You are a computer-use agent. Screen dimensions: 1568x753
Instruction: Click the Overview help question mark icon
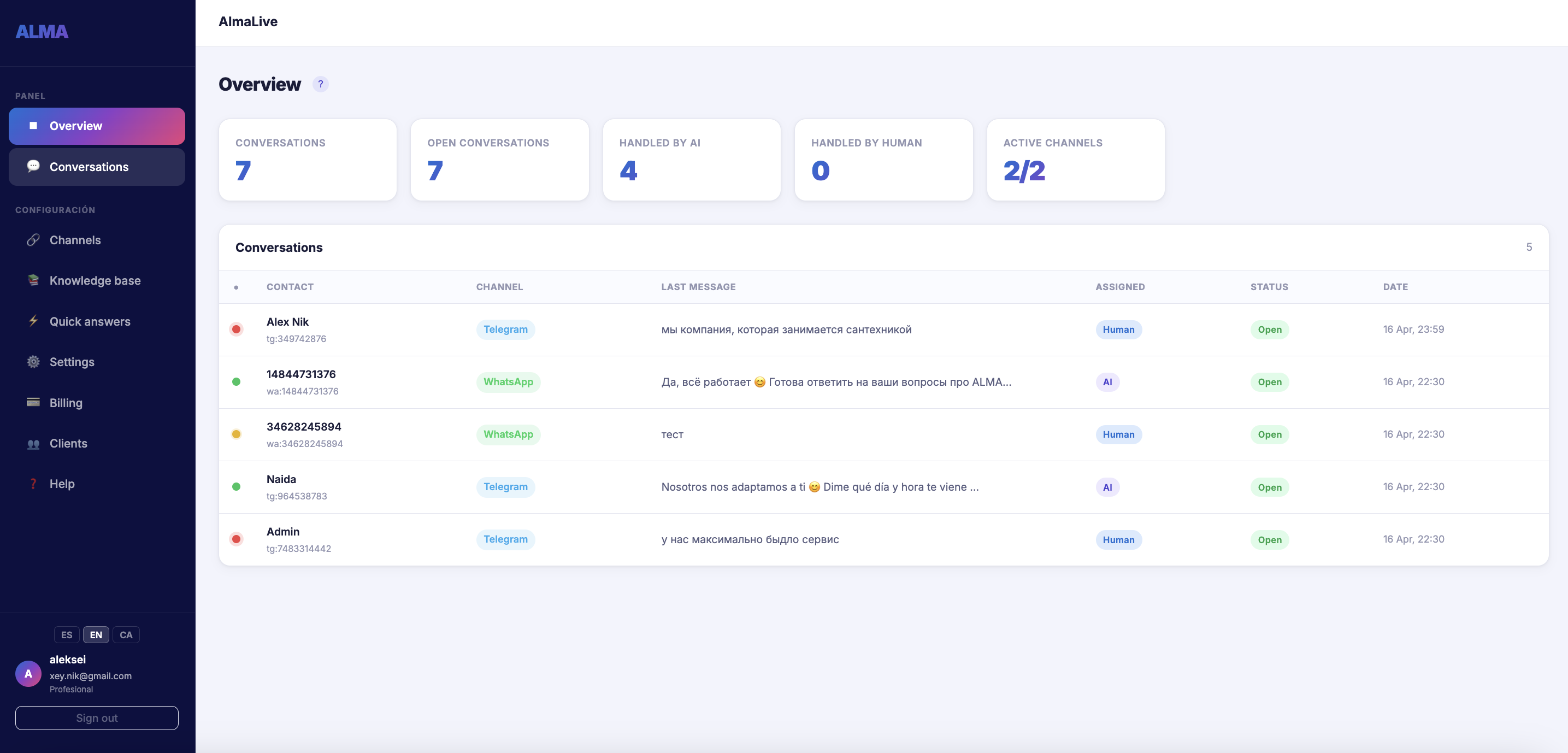click(x=320, y=84)
